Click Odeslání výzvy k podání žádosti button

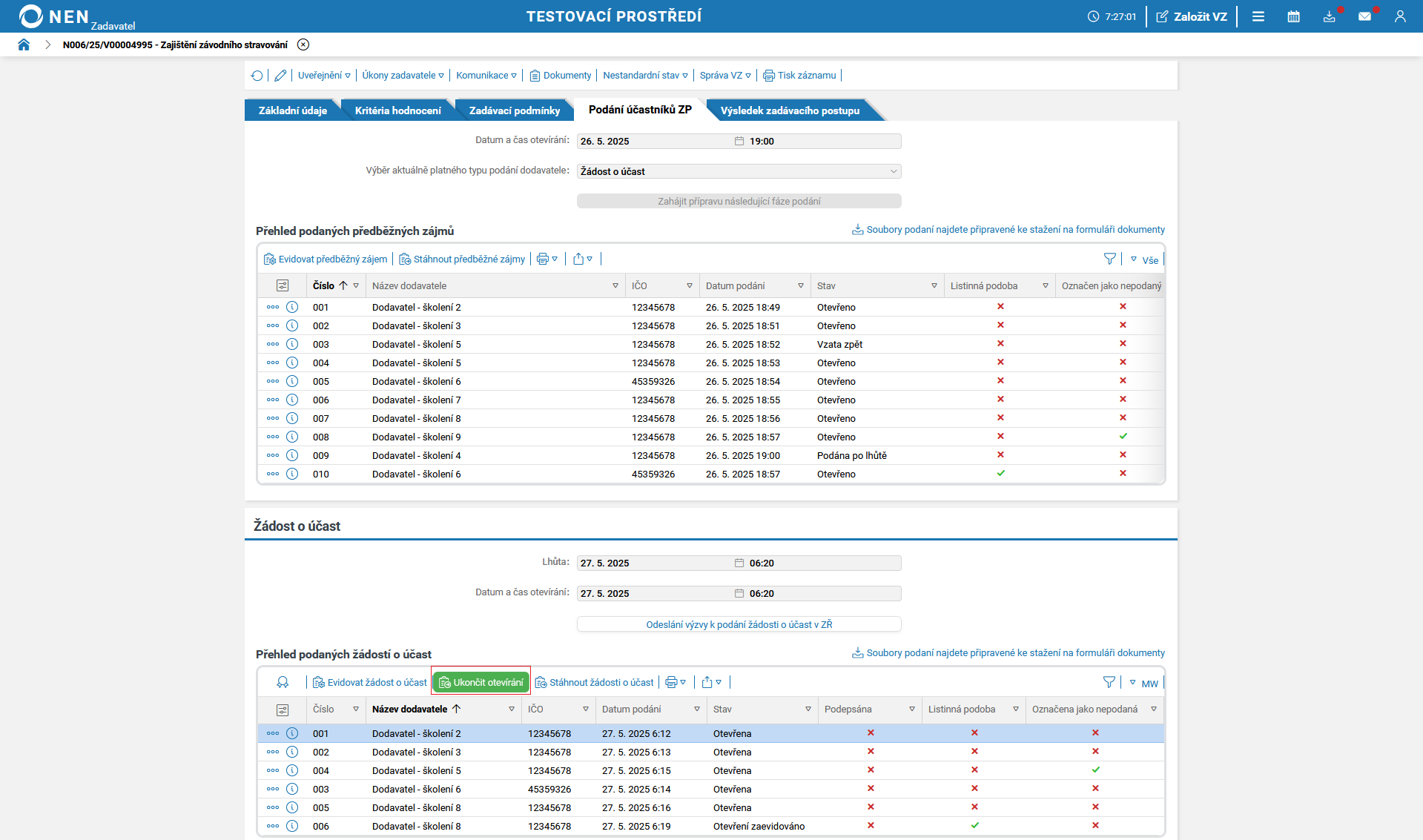tap(739, 624)
